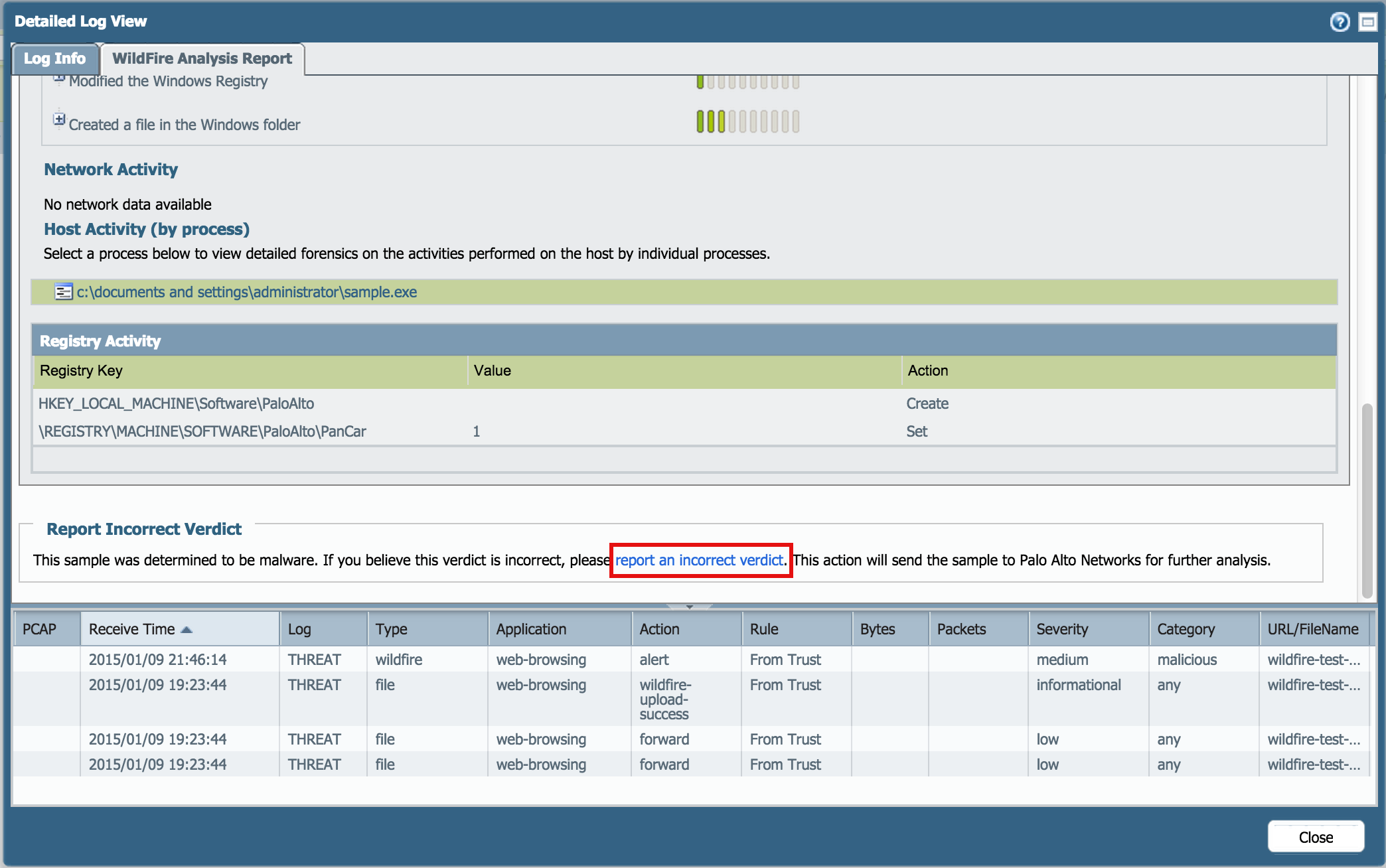Viewport: 1386px width, 868px height.
Task: Collapse the log panel splitter arrow
Action: click(x=689, y=607)
